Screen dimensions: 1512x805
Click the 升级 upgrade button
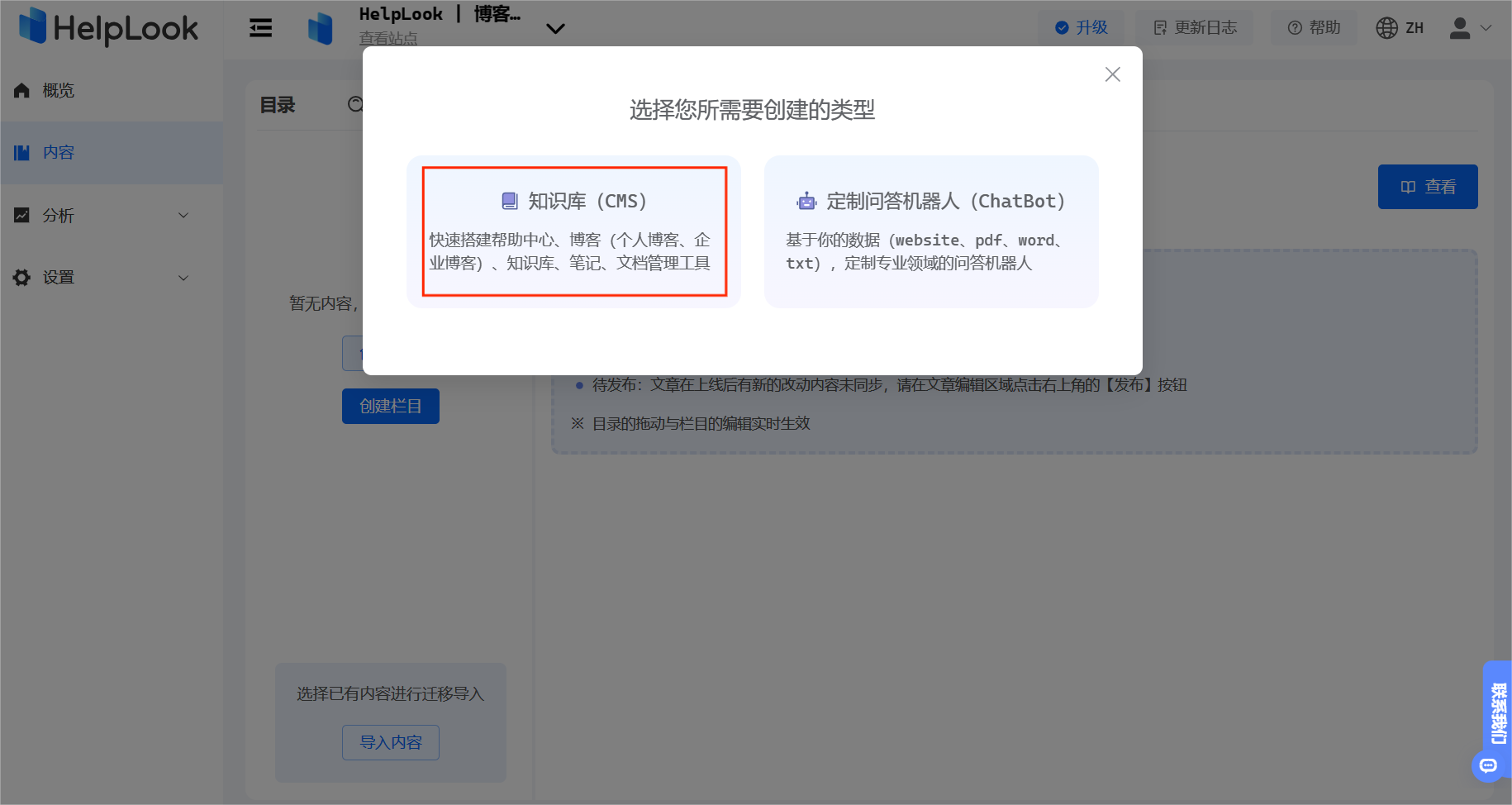coord(1082,27)
